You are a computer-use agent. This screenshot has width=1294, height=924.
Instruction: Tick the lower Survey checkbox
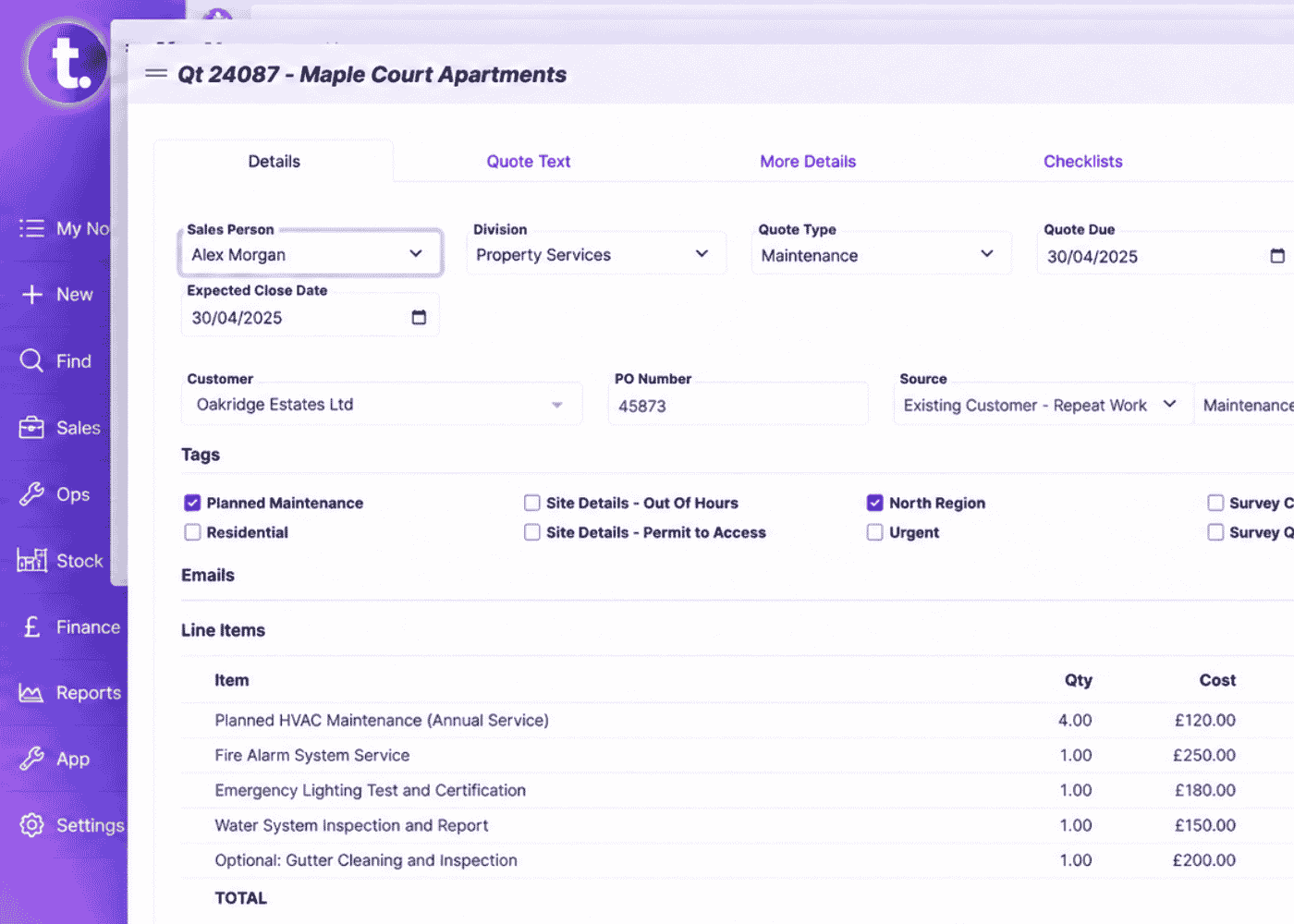coord(1215,532)
